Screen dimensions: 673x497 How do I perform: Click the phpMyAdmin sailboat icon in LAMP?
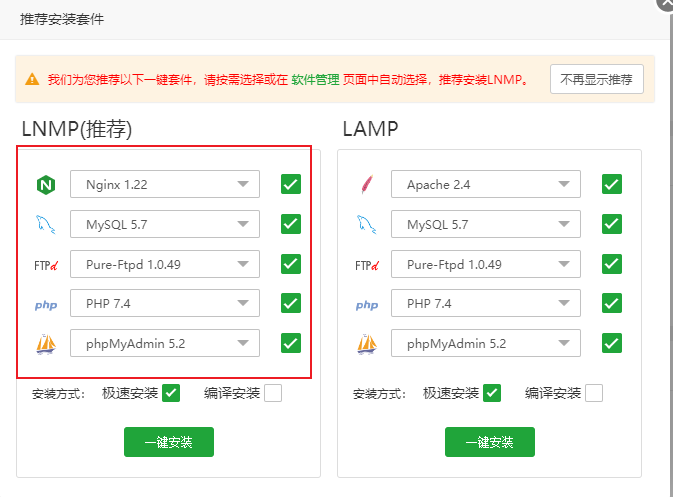(367, 344)
